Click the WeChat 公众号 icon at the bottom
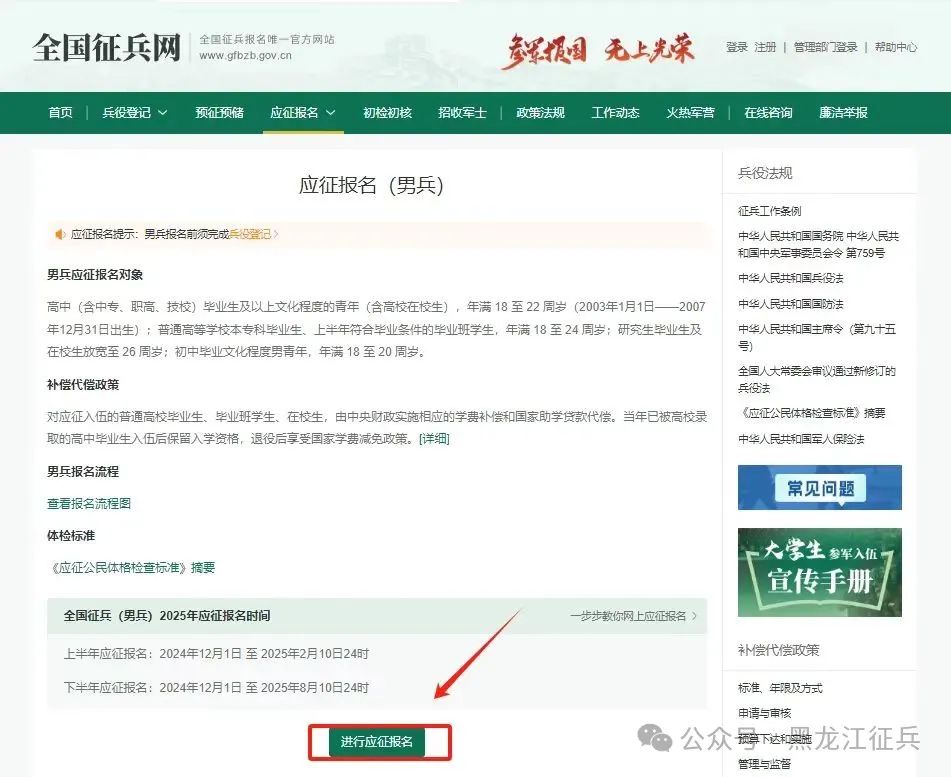Image resolution: width=951 pixels, height=777 pixels. coord(656,737)
